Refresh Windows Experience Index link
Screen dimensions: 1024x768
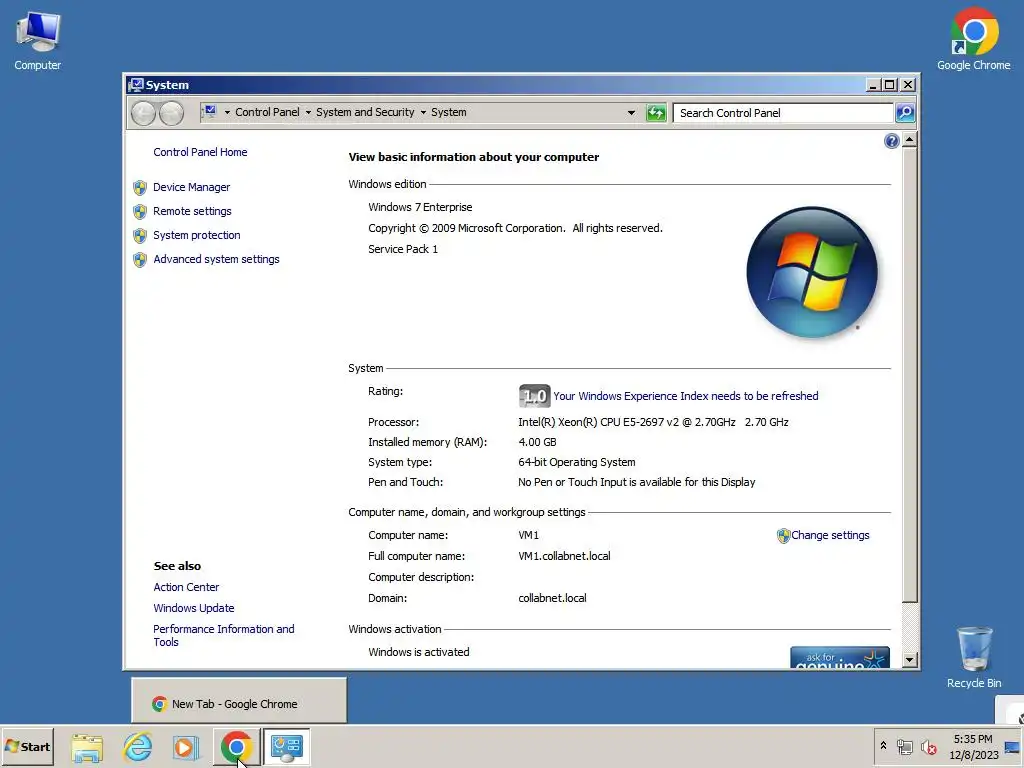(686, 396)
